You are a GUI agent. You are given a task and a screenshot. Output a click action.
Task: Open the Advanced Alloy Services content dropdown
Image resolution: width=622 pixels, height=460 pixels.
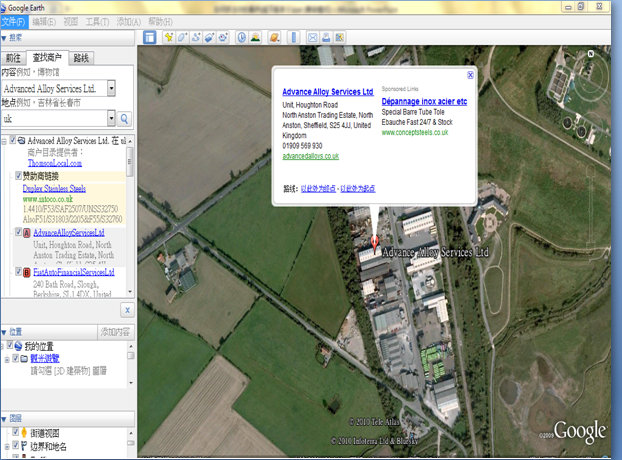pos(111,88)
